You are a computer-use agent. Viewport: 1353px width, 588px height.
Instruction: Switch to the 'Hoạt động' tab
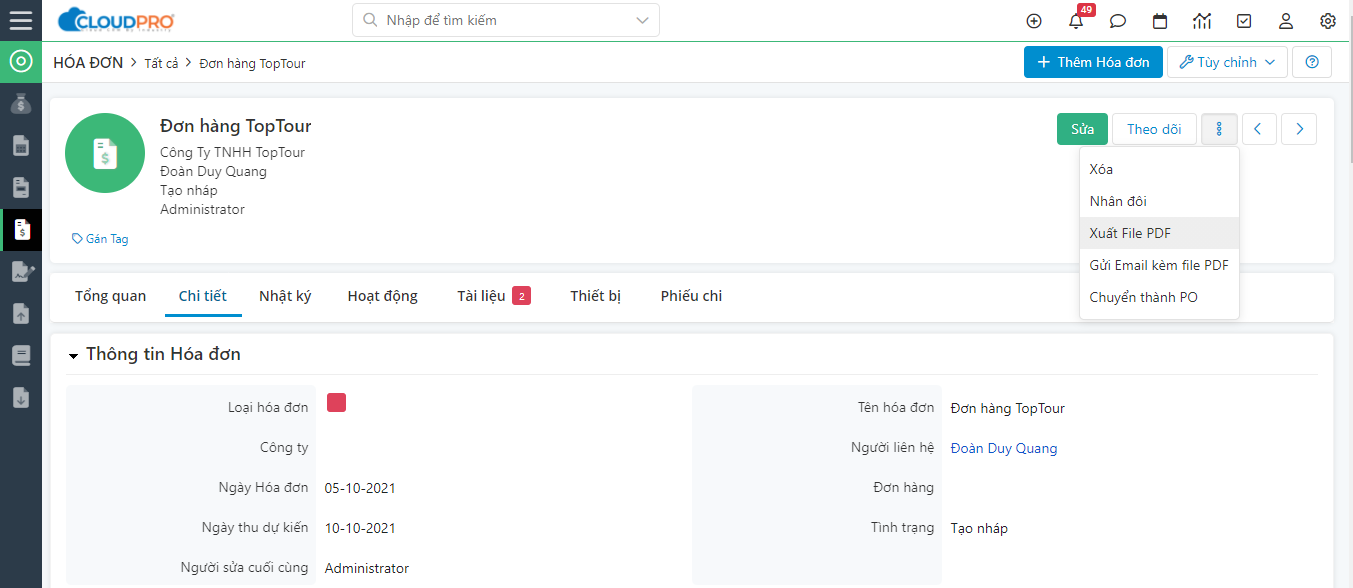(x=383, y=296)
